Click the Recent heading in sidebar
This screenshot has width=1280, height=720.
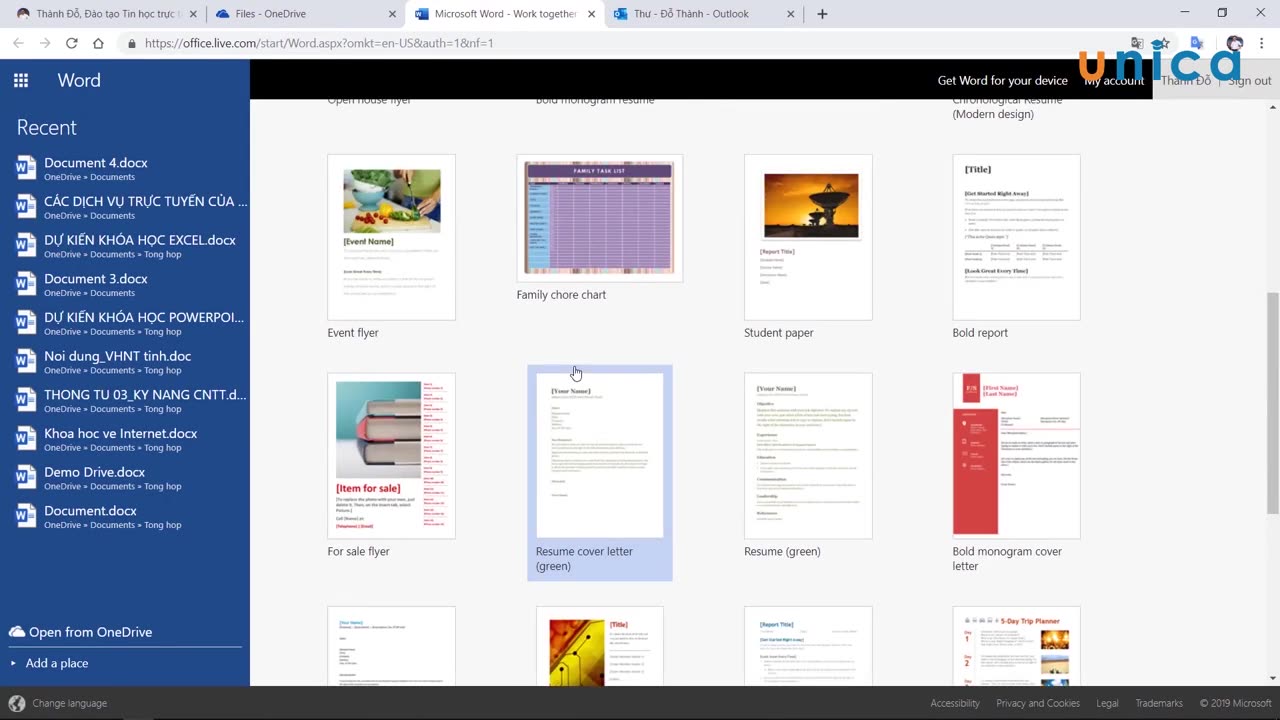click(46, 127)
